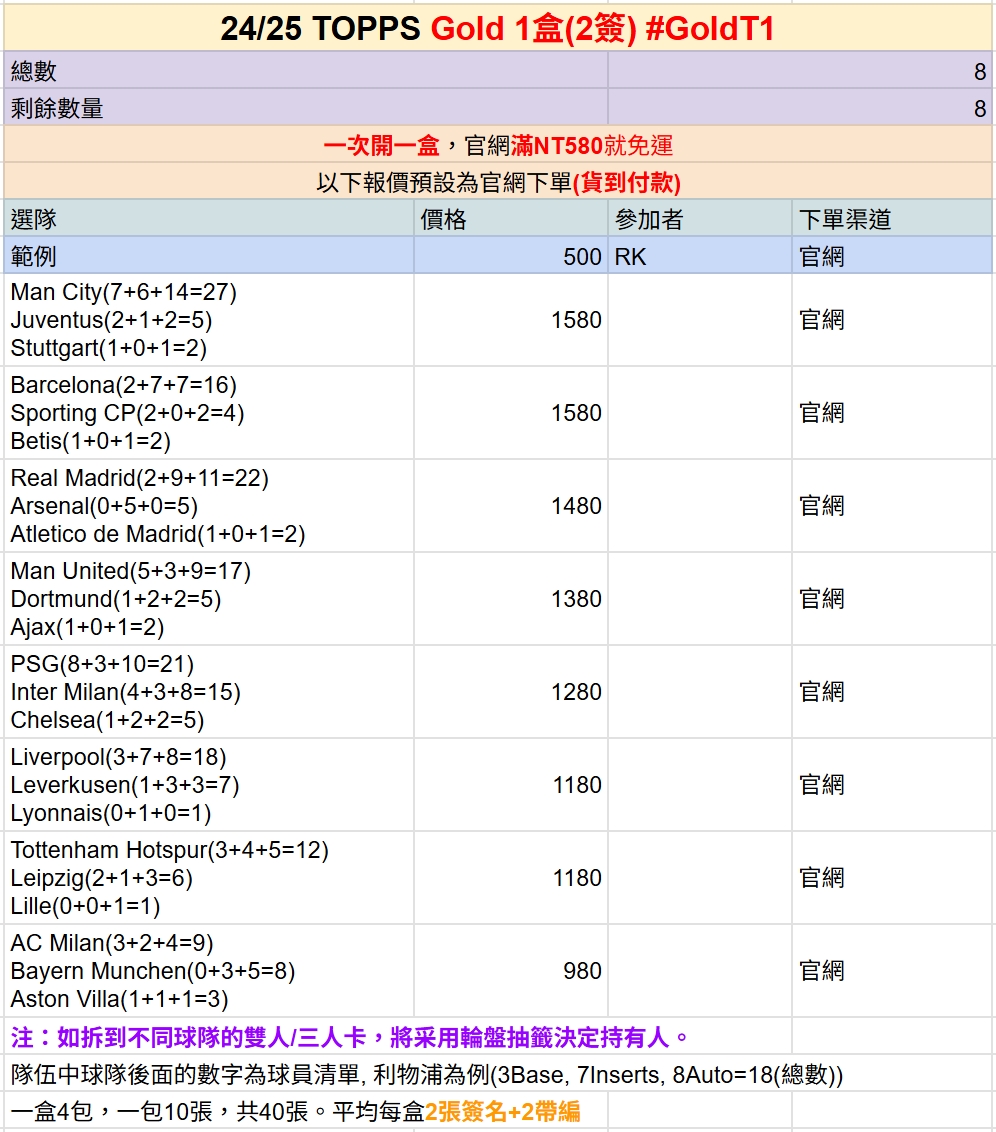Click 官網 in the Tottenham group row
996x1132 pixels.
pyautogui.click(x=892, y=878)
